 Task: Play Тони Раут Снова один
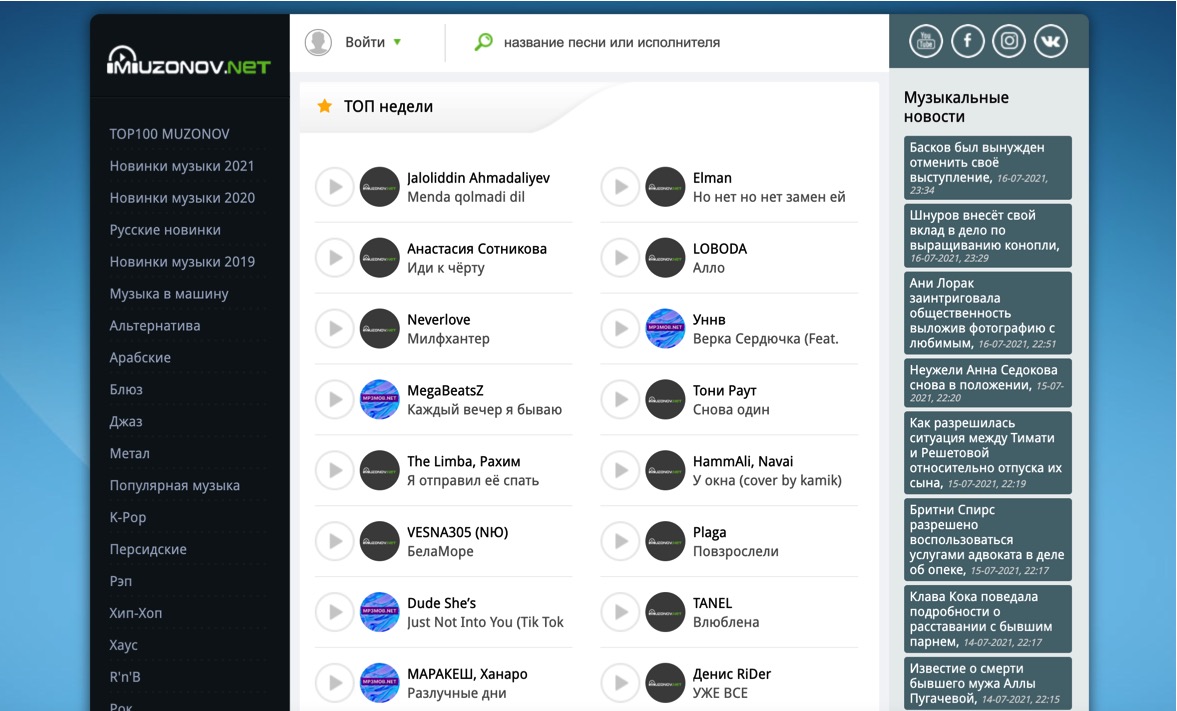620,399
